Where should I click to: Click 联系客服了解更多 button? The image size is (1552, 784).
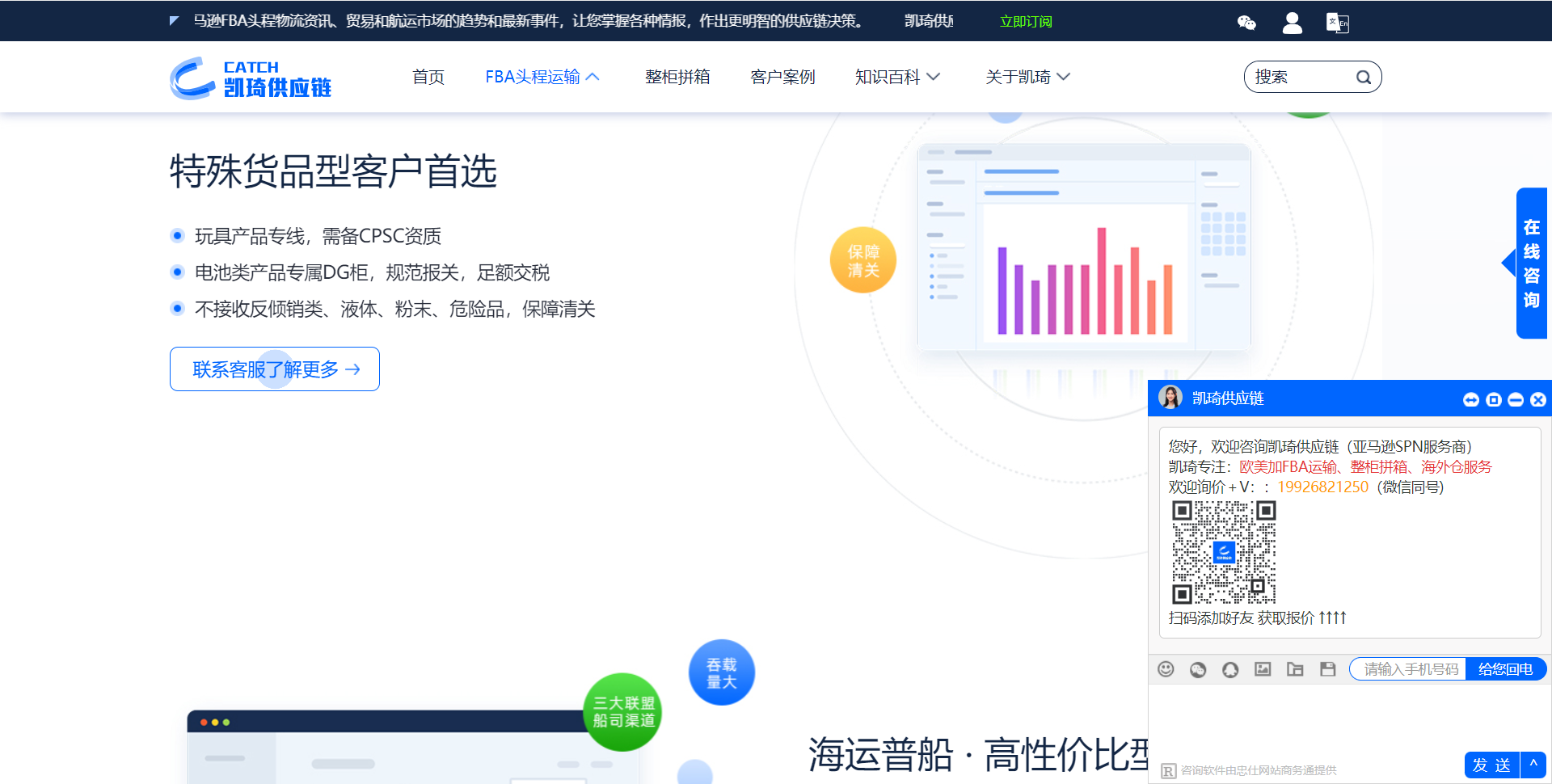point(275,369)
